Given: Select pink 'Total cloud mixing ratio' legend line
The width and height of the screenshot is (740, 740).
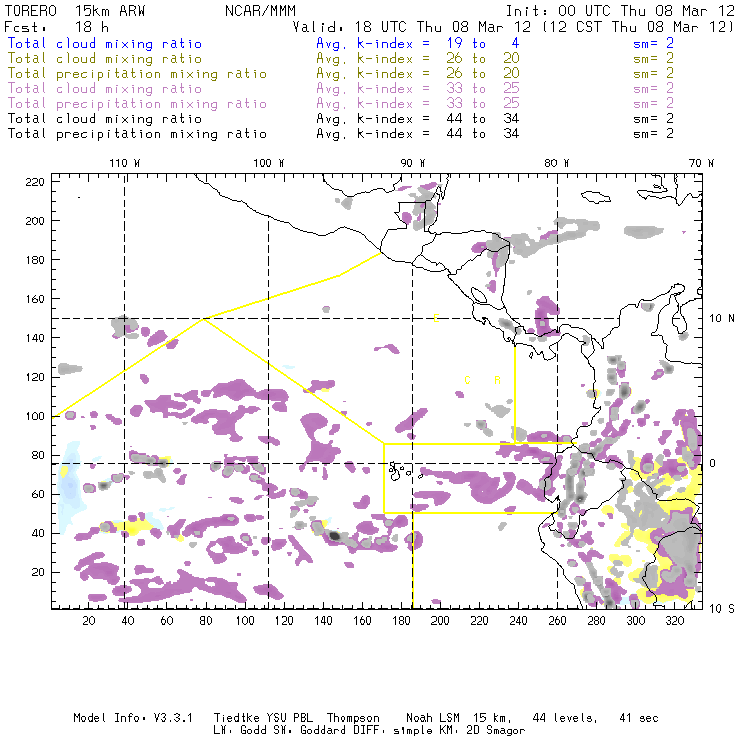Looking at the screenshot, I should click(x=105, y=89).
